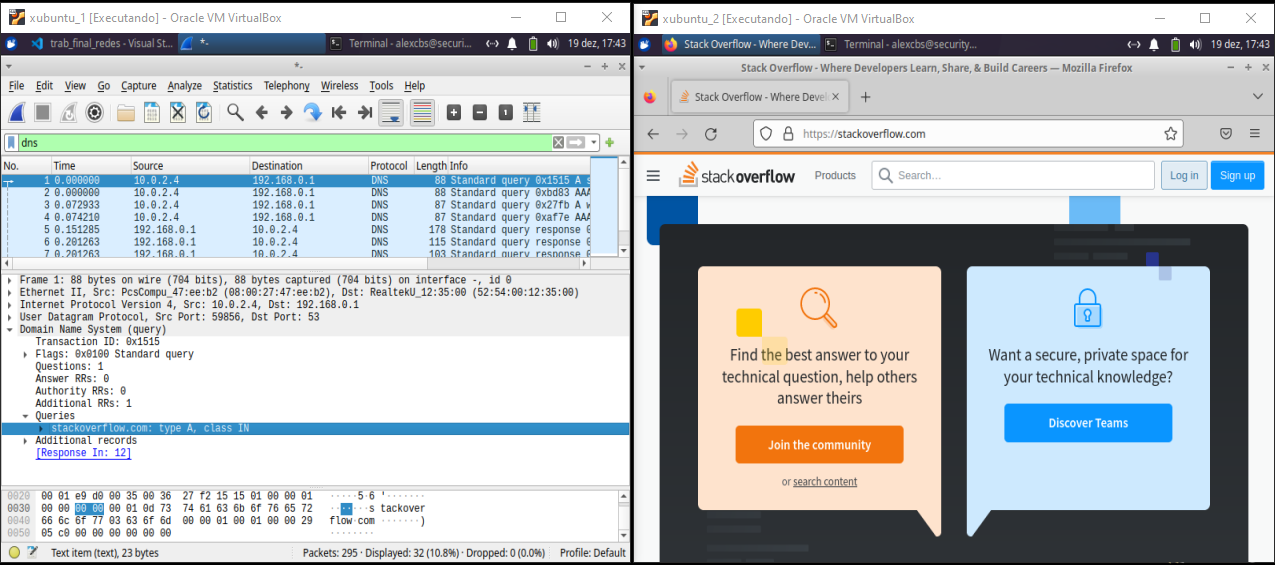The height and width of the screenshot is (565, 1284).
Task: Go forward in packet history arrow
Action: [286, 112]
